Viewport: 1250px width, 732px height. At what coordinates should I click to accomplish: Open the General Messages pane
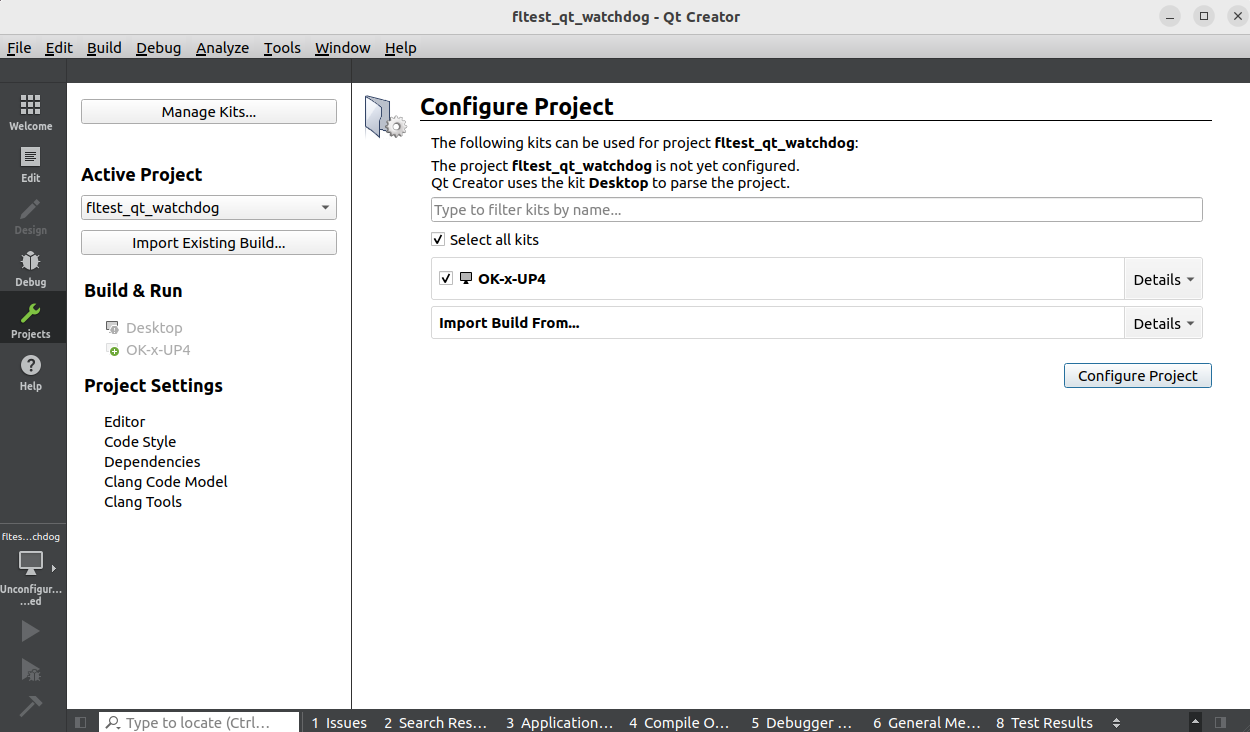[x=926, y=722]
